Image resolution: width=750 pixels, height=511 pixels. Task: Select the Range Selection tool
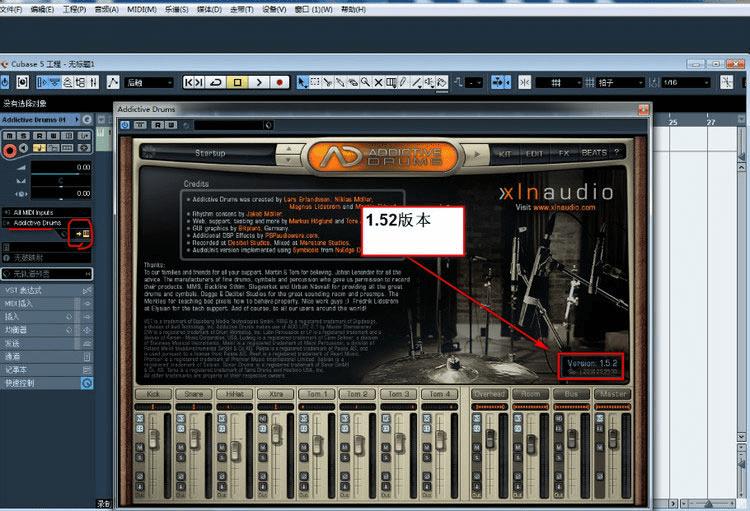coord(315,82)
